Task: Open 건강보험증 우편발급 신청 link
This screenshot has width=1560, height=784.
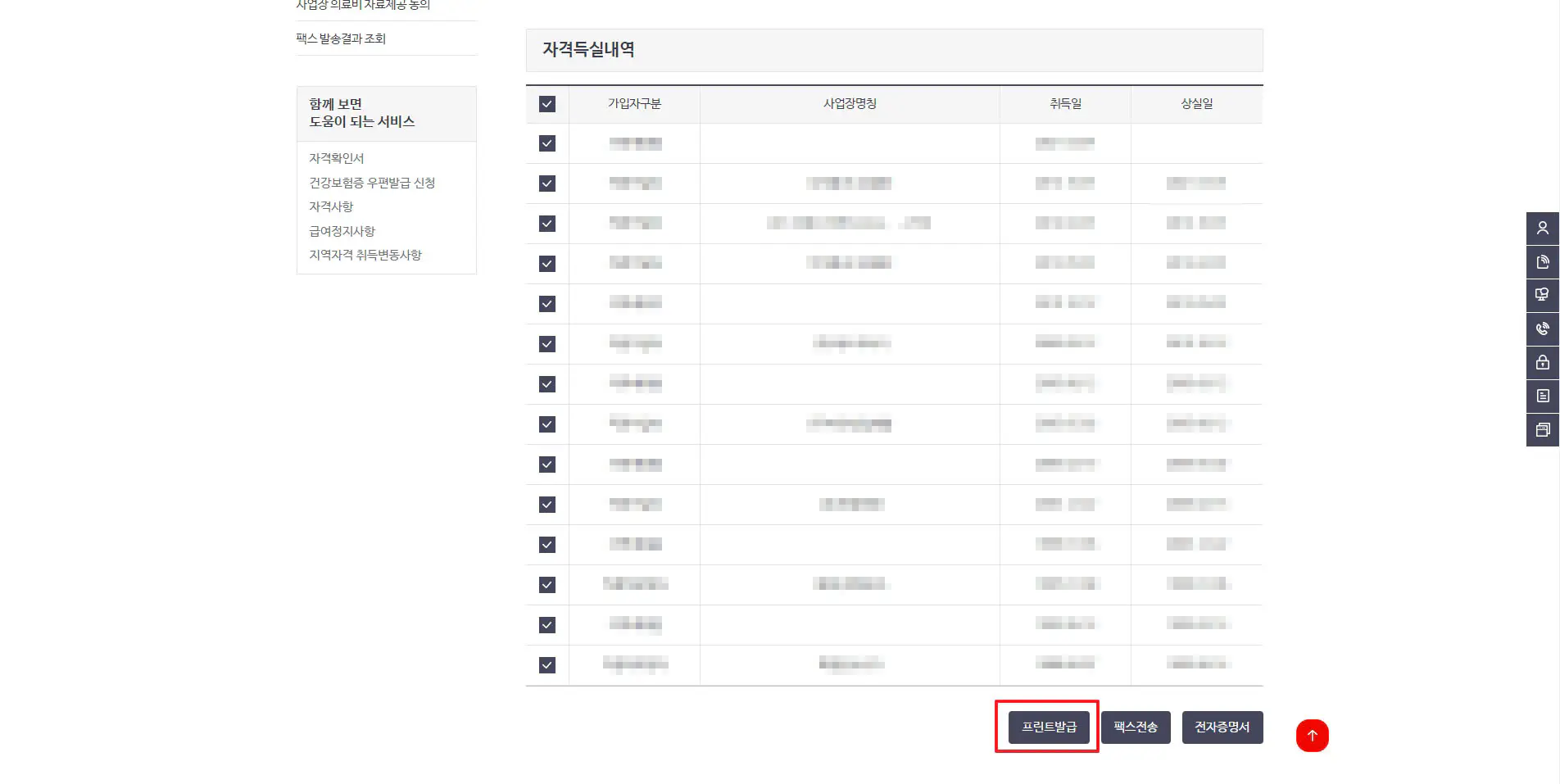Action: [372, 183]
